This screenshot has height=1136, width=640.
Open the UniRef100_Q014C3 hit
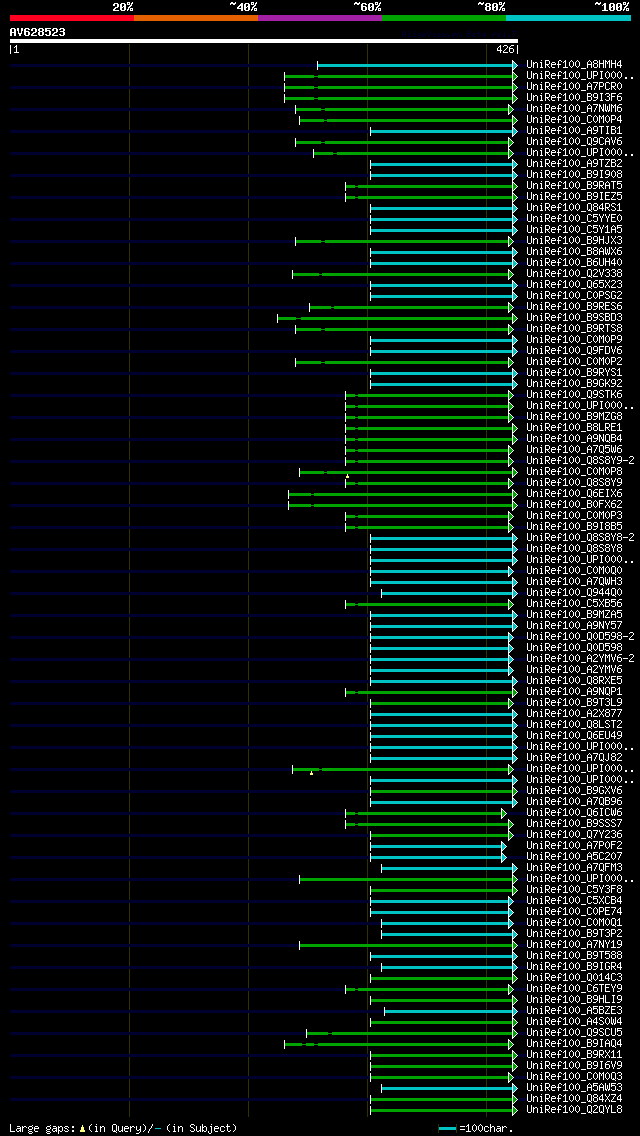click(574, 978)
